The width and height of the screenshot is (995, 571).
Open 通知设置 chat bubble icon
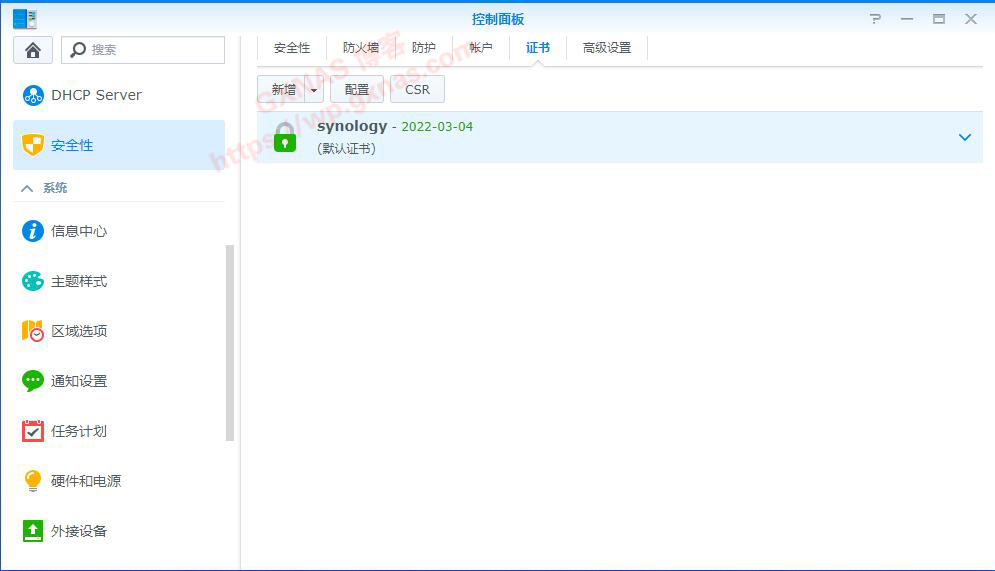tap(33, 381)
